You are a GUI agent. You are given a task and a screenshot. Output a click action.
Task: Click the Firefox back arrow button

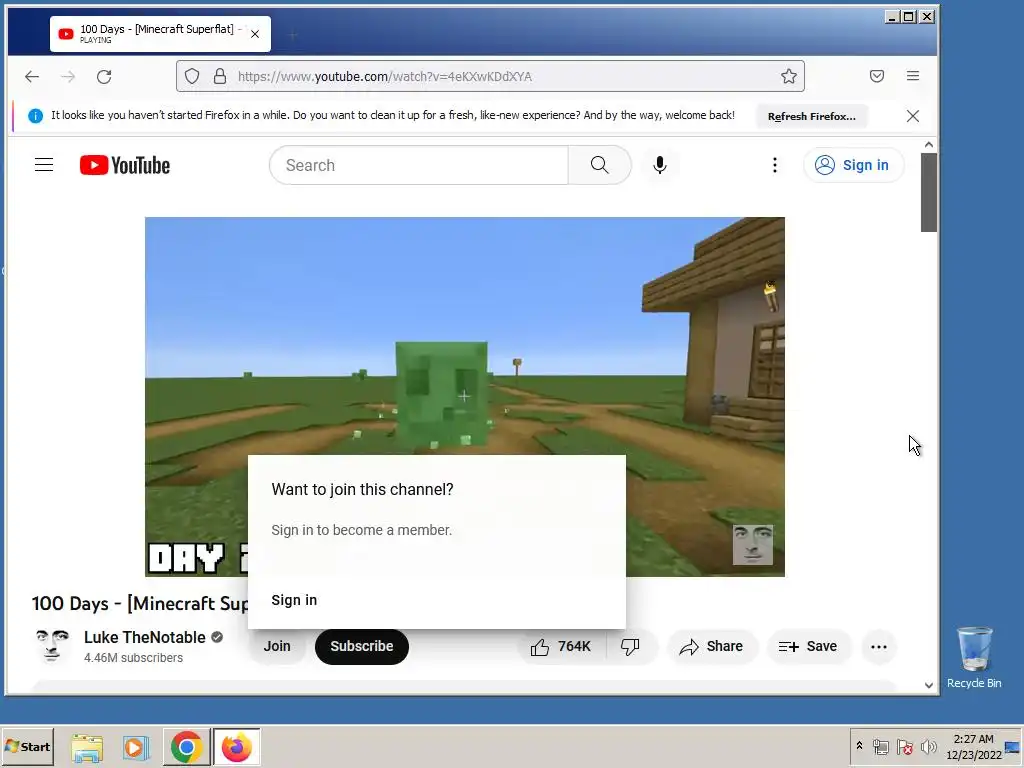point(31,76)
